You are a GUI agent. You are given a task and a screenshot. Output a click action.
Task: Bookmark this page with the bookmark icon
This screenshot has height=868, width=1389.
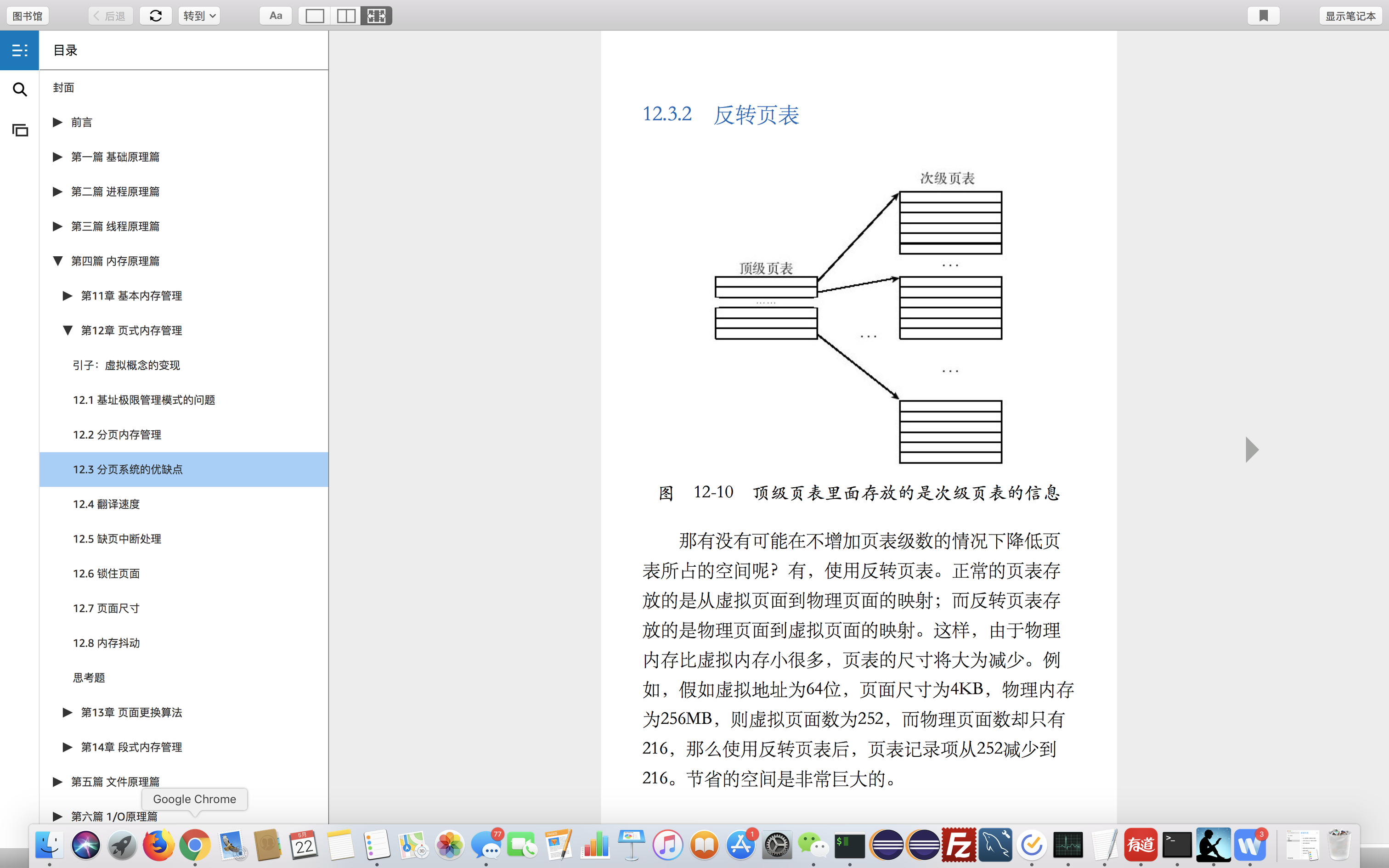pyautogui.click(x=1263, y=16)
